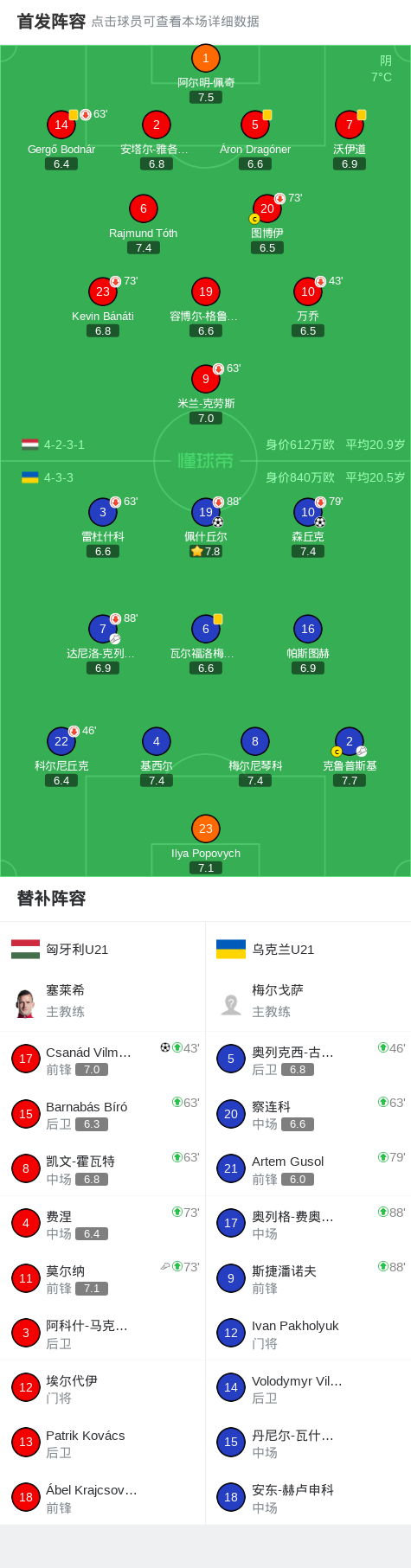Open substitute Artem Gusol row
This screenshot has height=1568, width=411.
pyautogui.click(x=308, y=1168)
